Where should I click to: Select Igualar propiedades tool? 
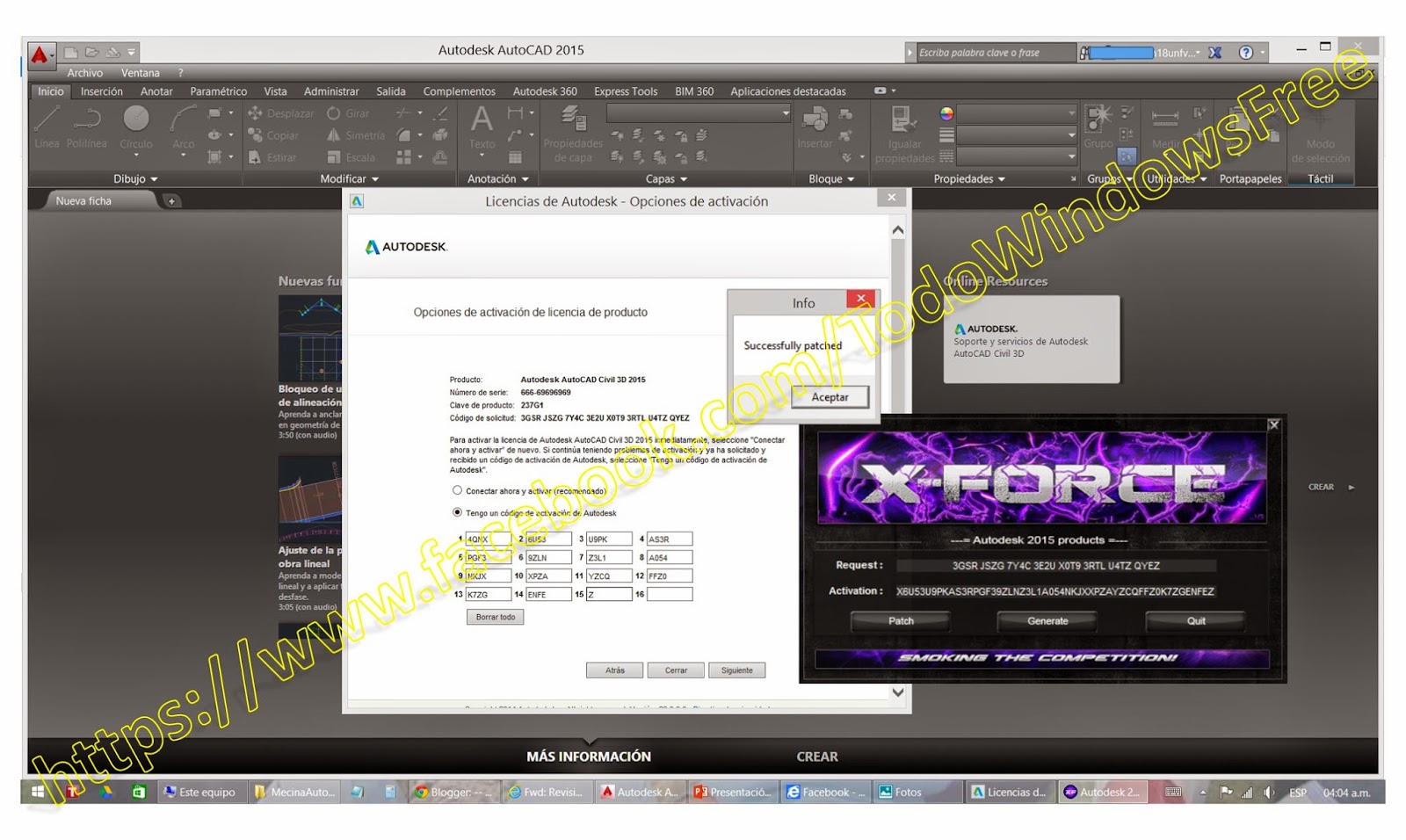click(x=904, y=134)
